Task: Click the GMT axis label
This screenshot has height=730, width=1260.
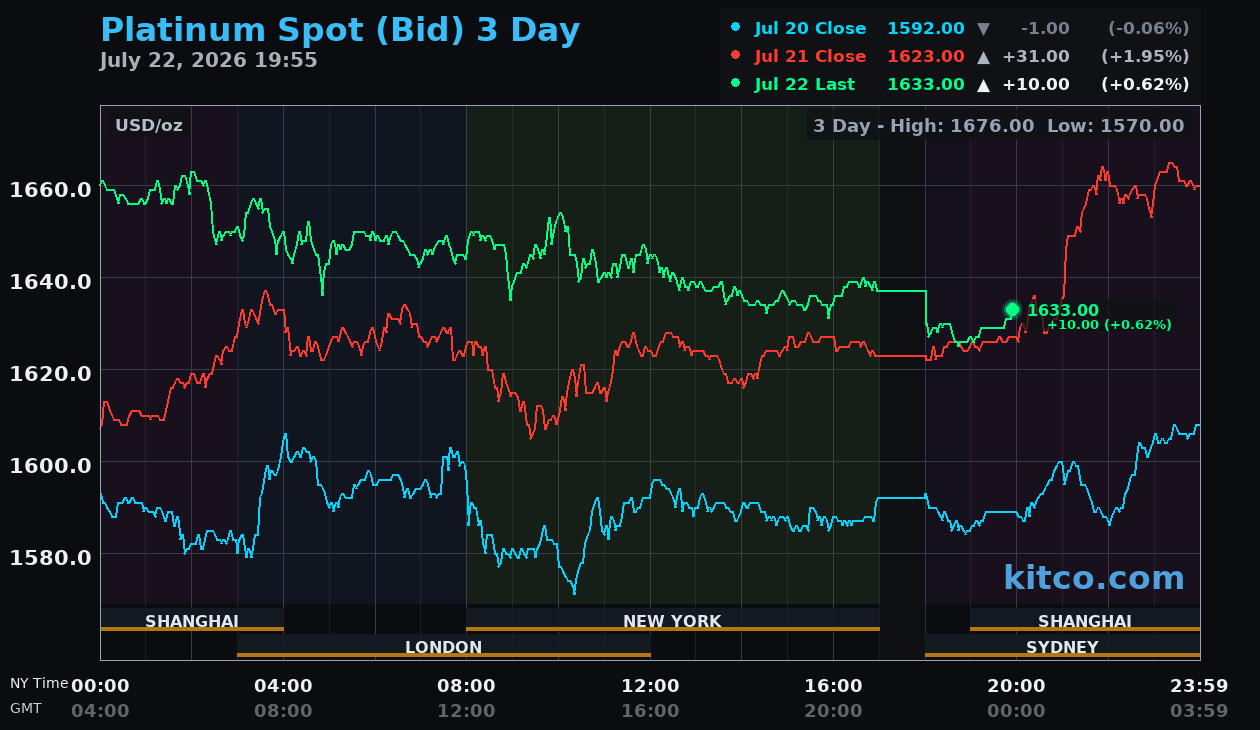Action: (x=26, y=708)
